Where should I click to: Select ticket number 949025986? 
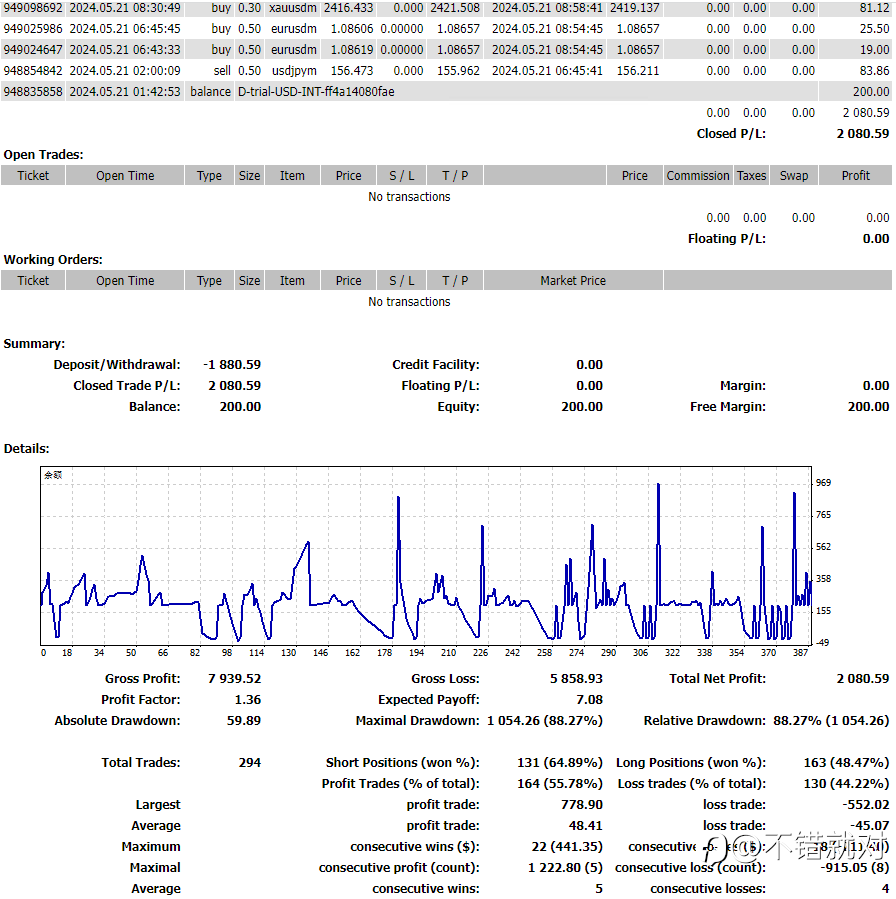coord(33,29)
